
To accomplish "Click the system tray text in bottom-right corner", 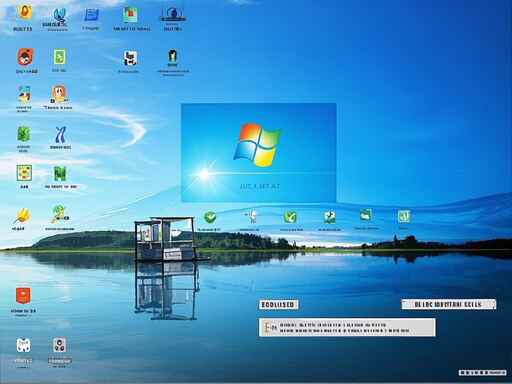I will 483,372.
